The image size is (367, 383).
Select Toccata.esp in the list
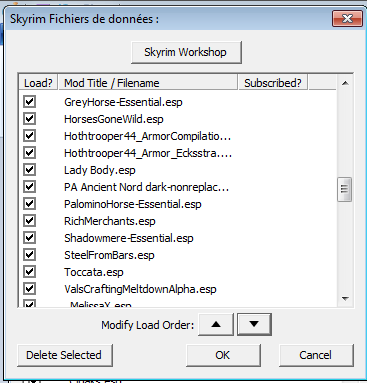pos(94,272)
